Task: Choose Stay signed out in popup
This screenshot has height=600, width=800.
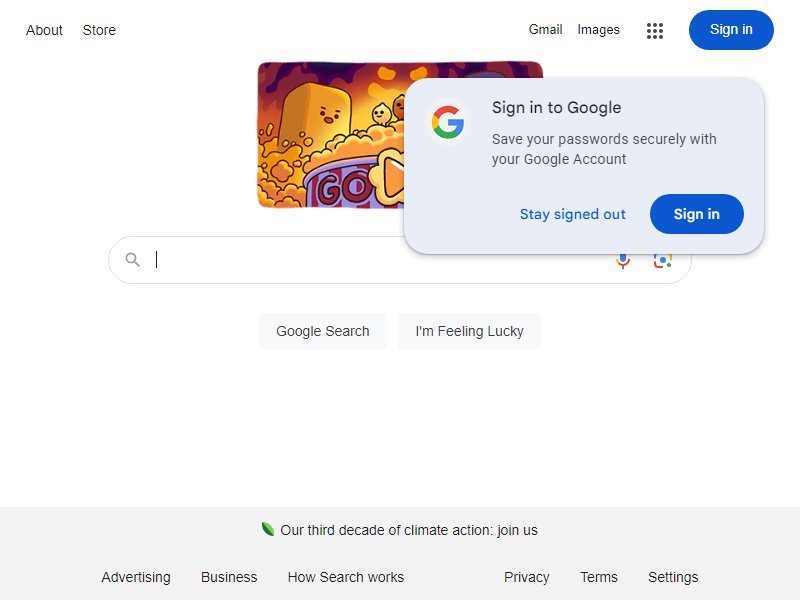Action: [x=572, y=214]
